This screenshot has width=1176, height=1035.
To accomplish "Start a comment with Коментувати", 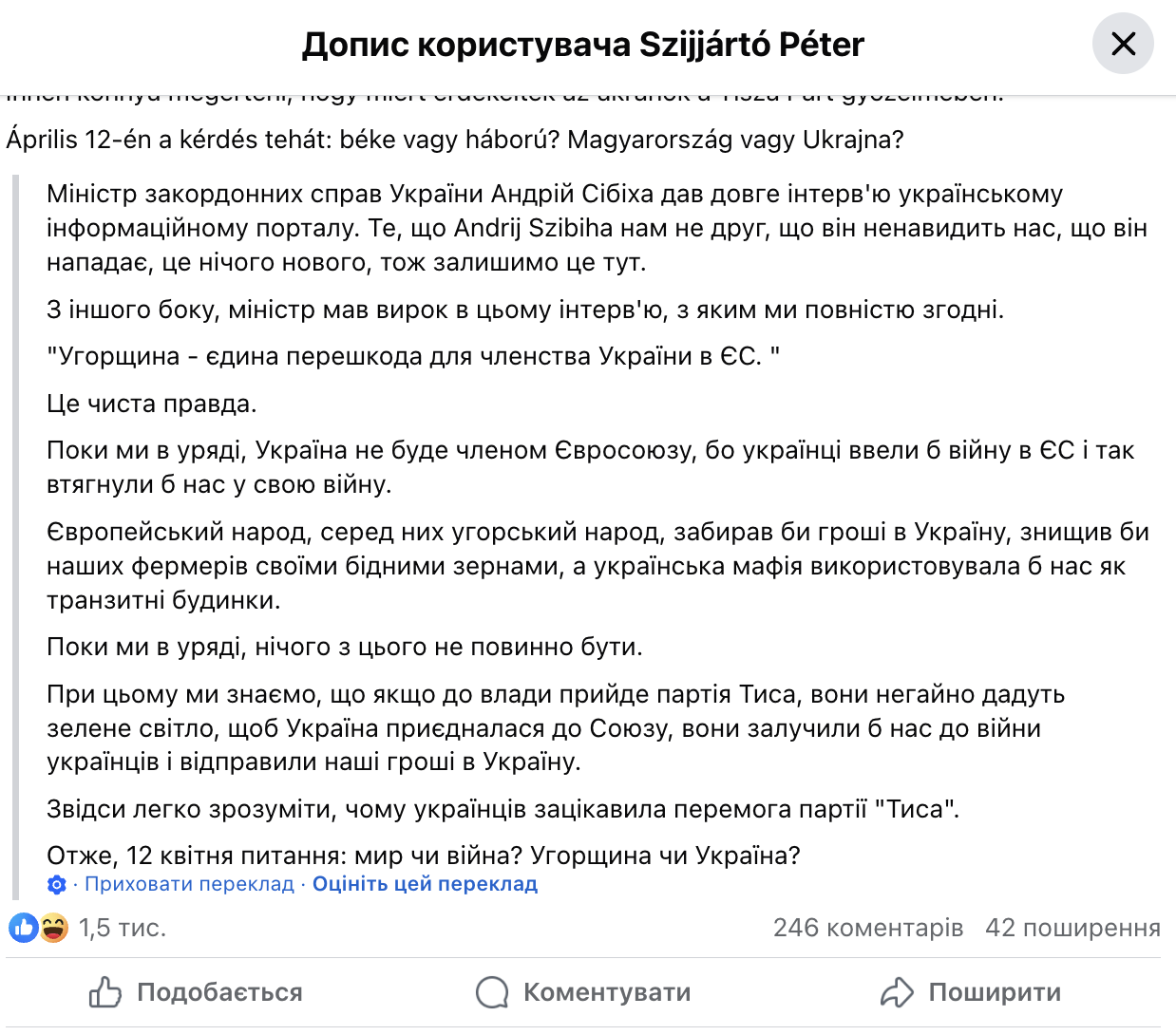I will tap(606, 991).
